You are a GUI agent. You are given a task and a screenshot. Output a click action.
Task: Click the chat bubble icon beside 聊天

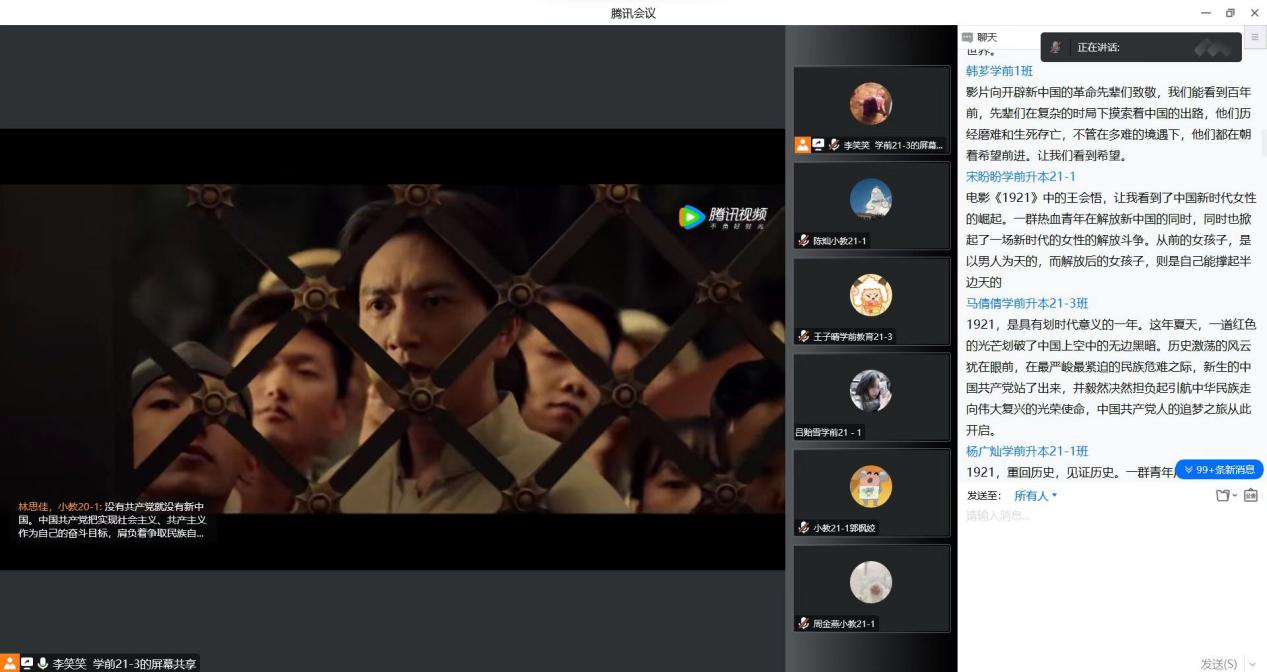pos(967,37)
